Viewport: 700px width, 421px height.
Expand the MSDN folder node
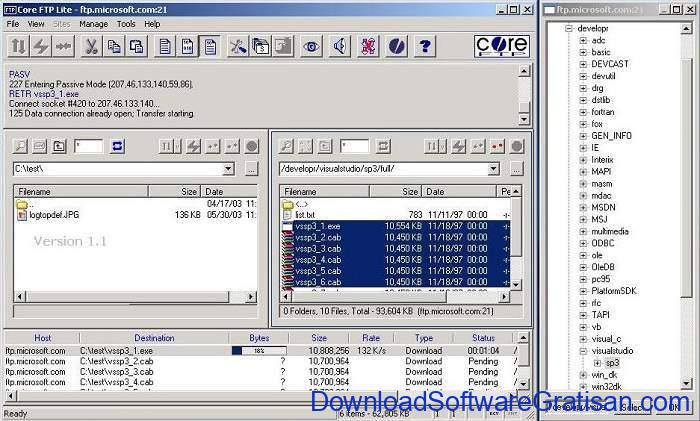pos(583,208)
